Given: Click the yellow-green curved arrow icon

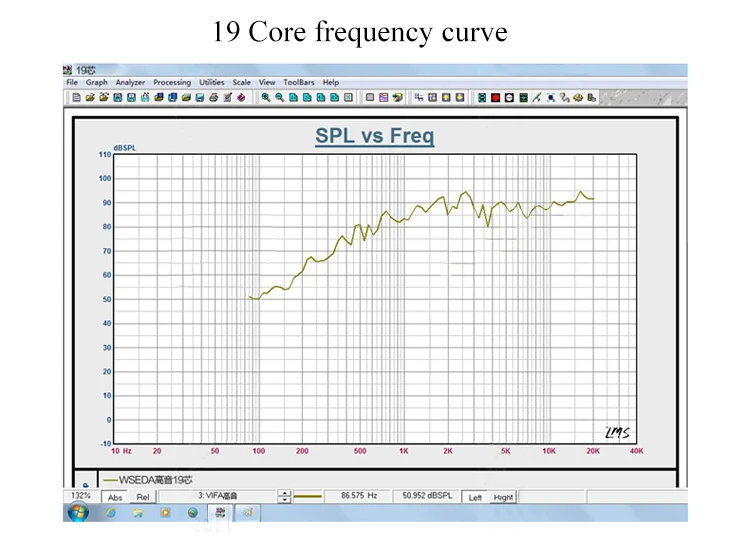Looking at the screenshot, I should coord(397,98).
